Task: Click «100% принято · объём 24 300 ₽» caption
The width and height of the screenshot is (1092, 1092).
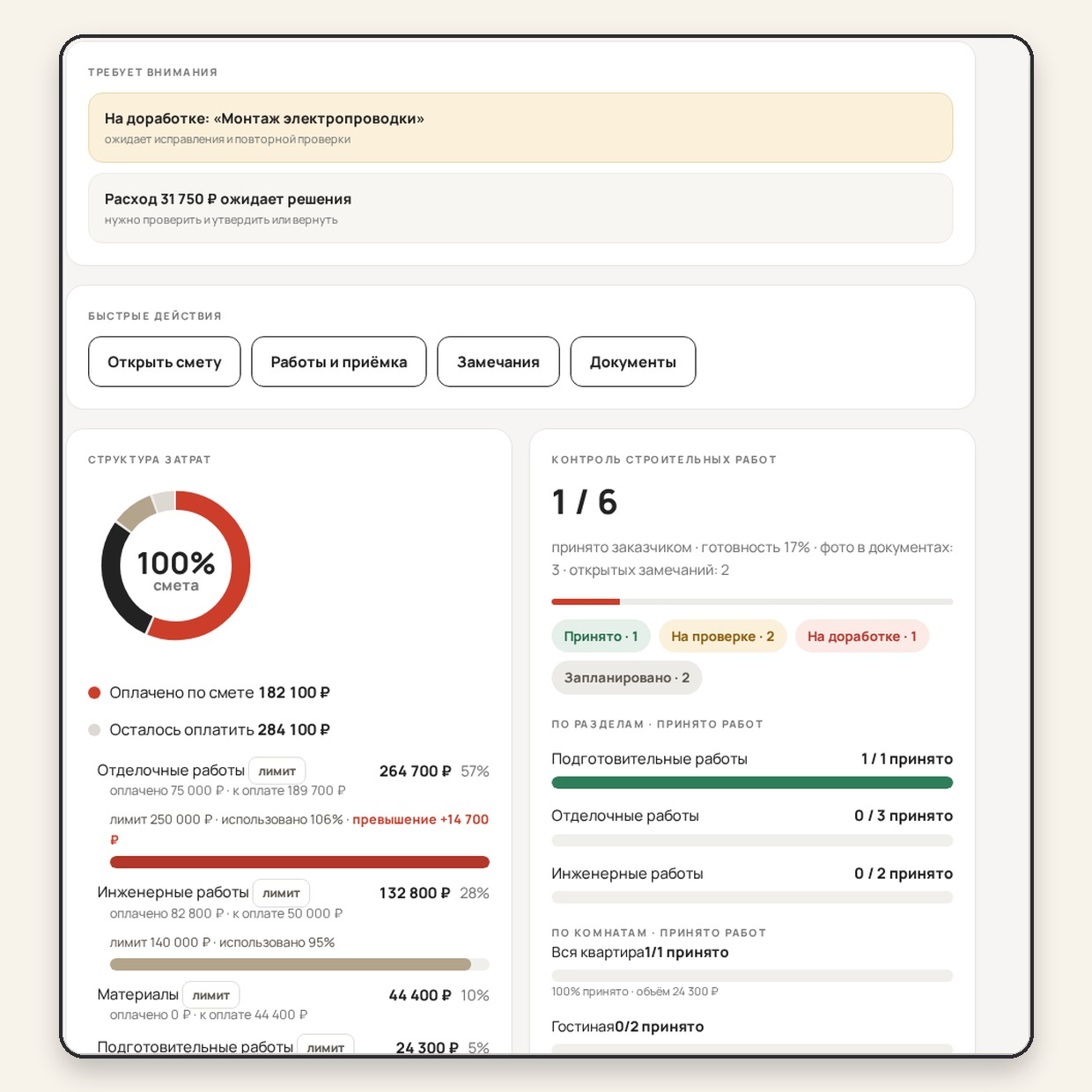Action: click(x=635, y=992)
